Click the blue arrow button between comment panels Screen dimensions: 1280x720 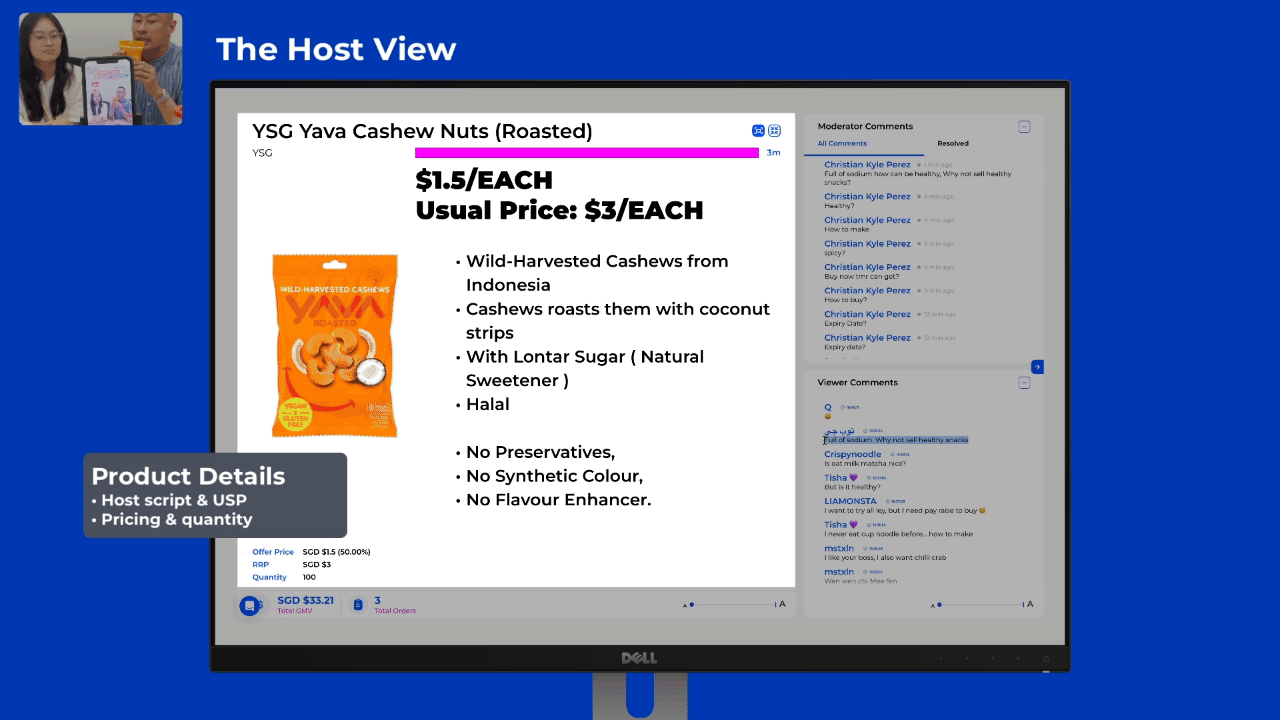point(1037,367)
